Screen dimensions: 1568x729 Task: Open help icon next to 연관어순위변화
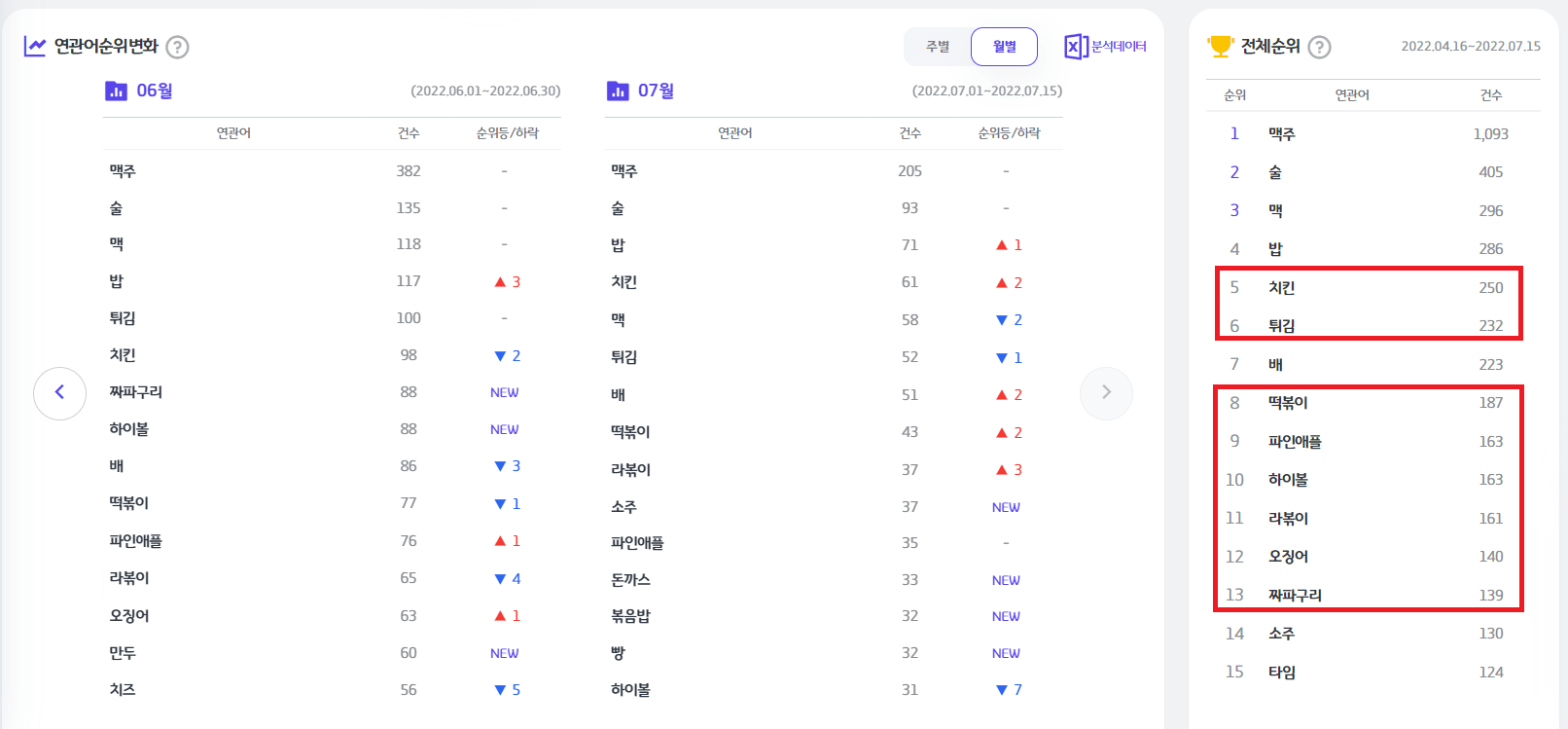(177, 47)
